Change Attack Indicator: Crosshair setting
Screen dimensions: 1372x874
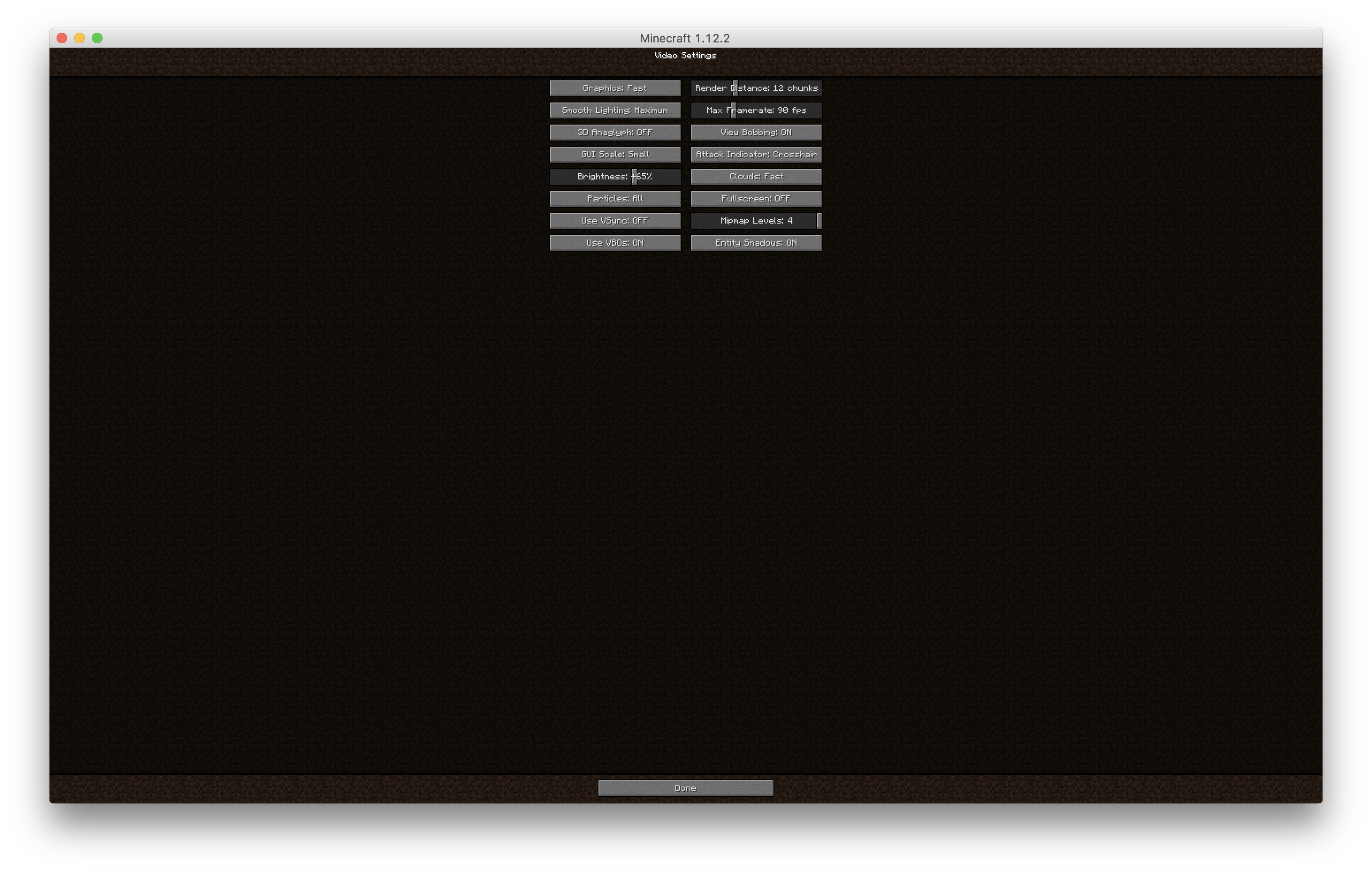point(756,154)
